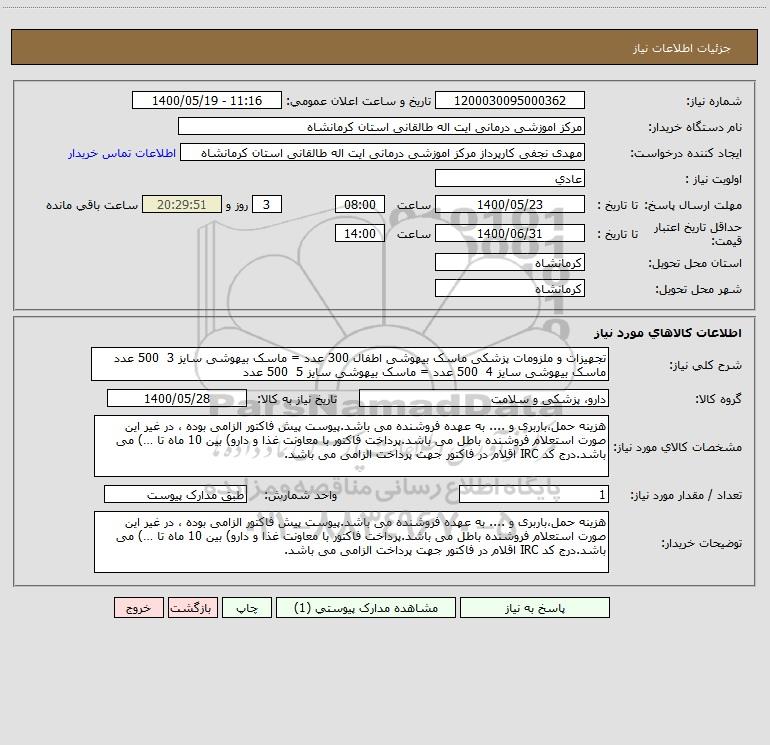This screenshot has width=770, height=745.
Task: Click the need date field 1400/05/28
Action: pyautogui.click(x=177, y=398)
